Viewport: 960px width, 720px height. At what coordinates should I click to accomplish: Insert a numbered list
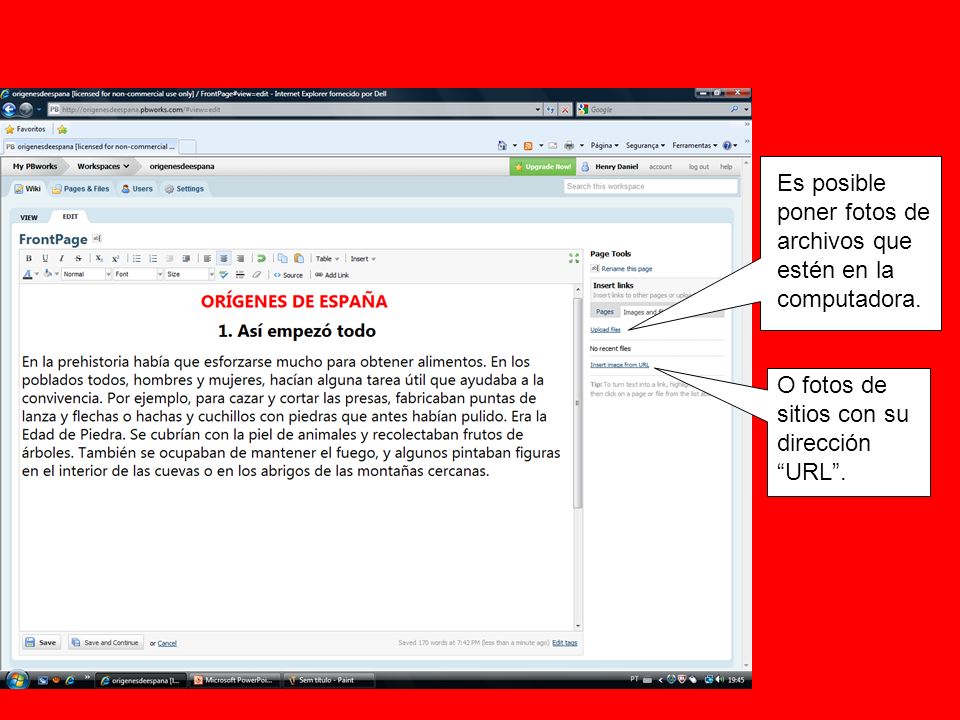coord(153,258)
